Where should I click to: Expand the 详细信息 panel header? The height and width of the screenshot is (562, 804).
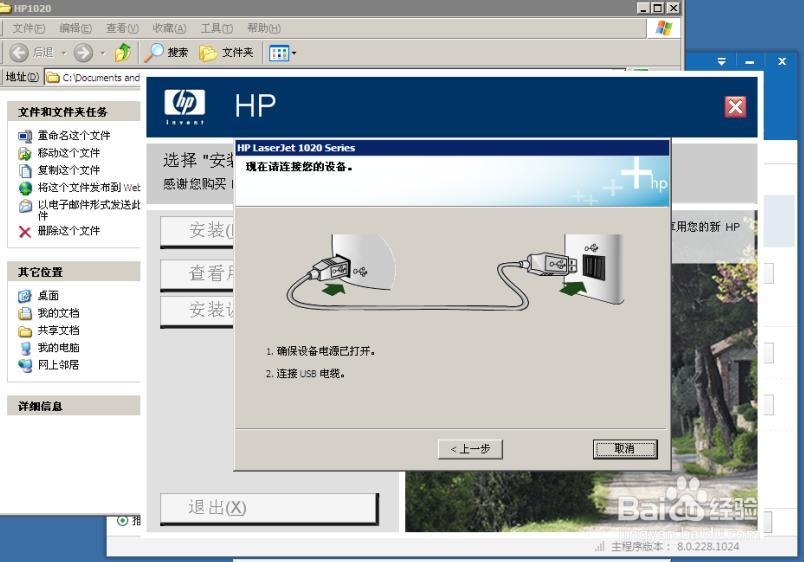point(74,406)
